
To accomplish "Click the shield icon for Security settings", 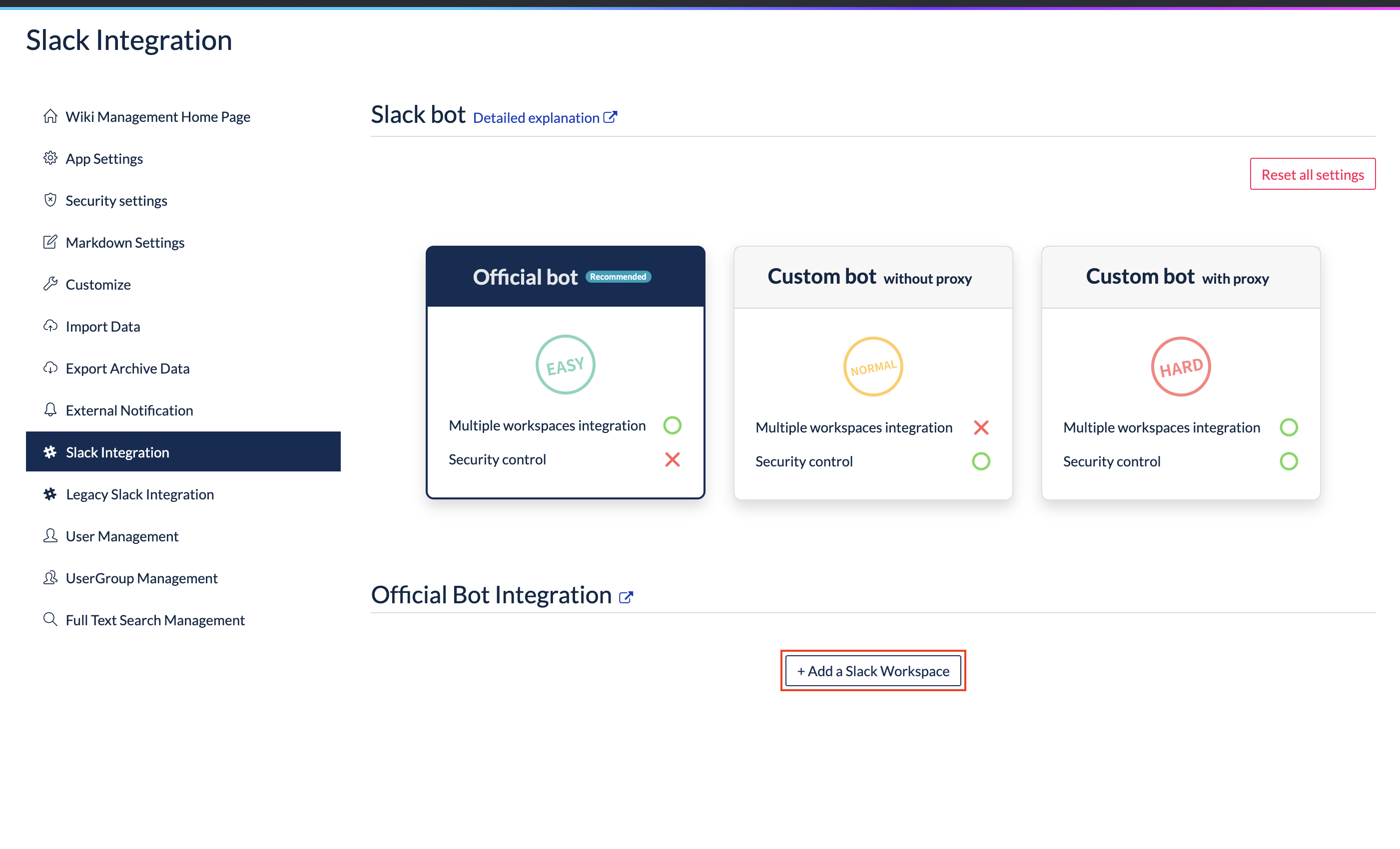I will 50,200.
